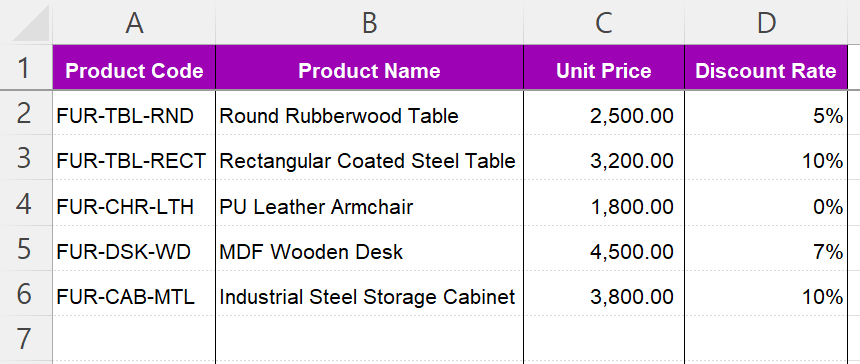860x364 pixels.
Task: Click the Discount Rate header cell
Action: pyautogui.click(x=766, y=67)
